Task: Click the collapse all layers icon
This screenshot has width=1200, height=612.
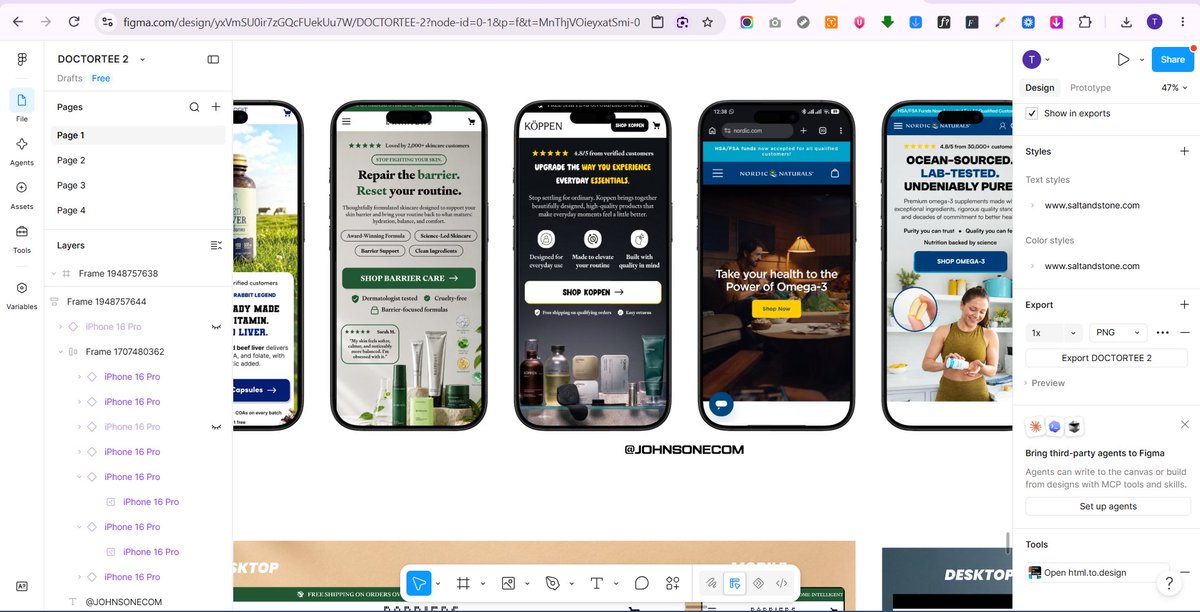Action: click(216, 245)
